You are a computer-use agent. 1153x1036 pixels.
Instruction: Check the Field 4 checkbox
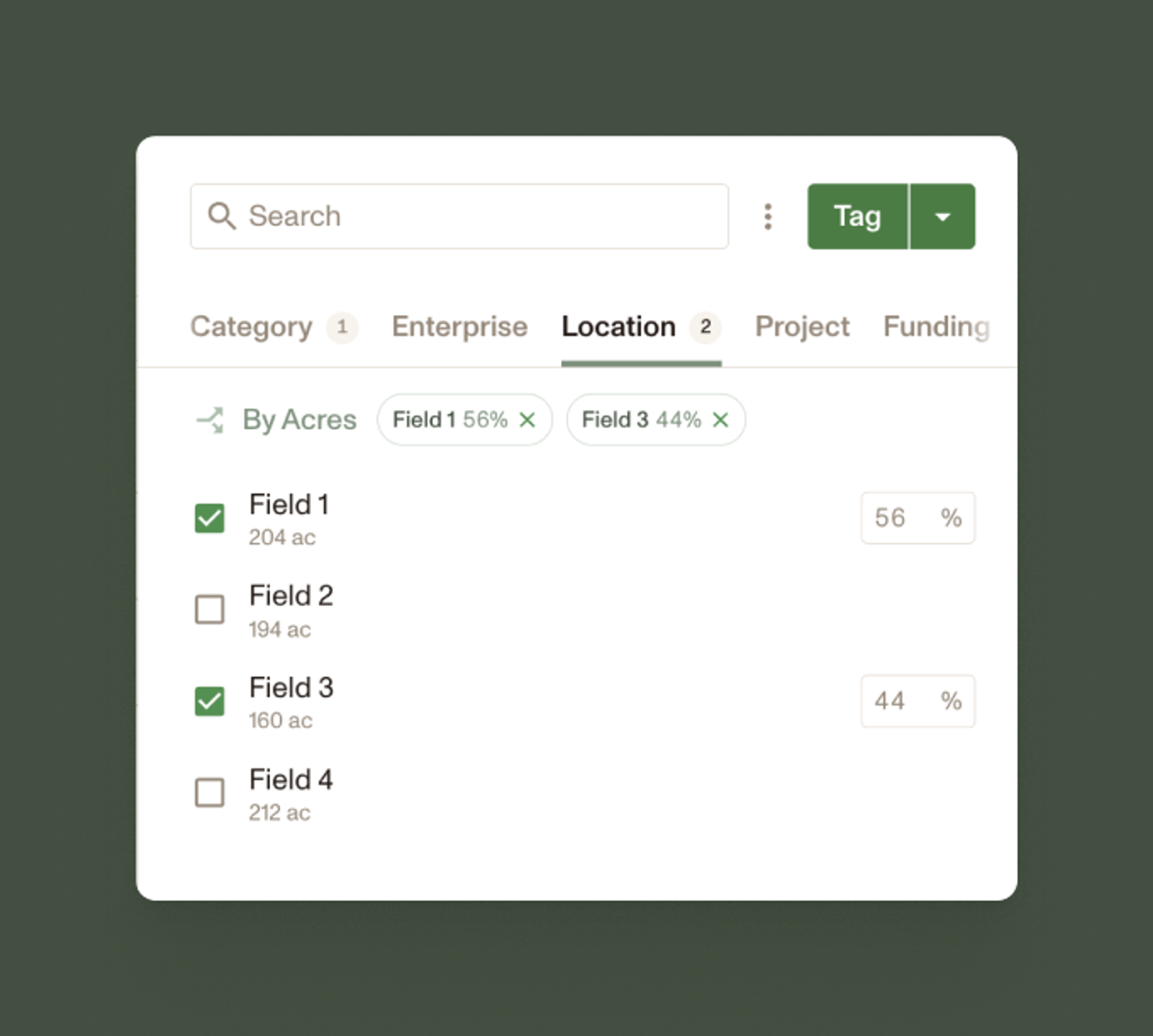click(x=209, y=793)
